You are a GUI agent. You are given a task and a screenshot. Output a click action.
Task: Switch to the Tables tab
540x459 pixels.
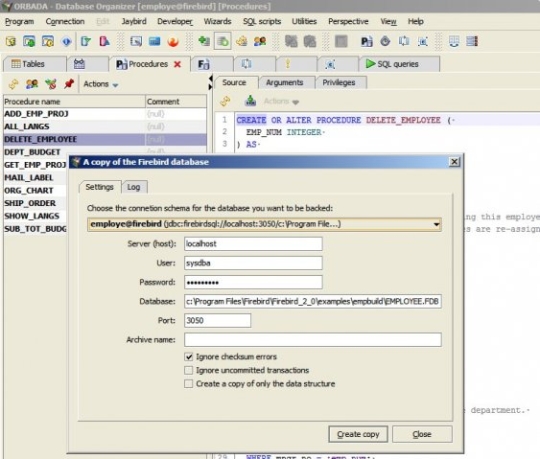coord(34,64)
